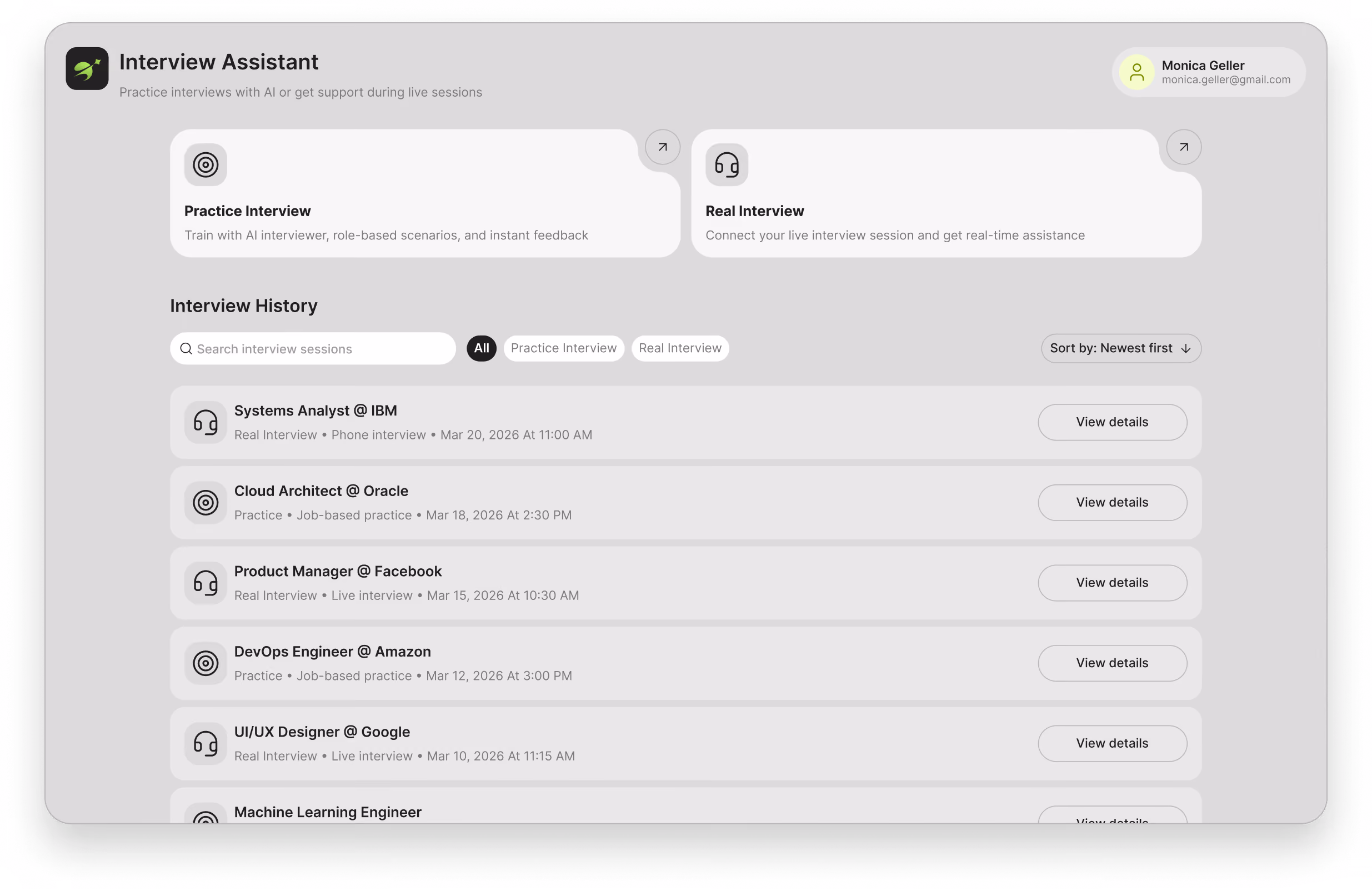Click the Cloud Architect @ Oracle title
Screen dimensions: 1372x891
(321, 490)
